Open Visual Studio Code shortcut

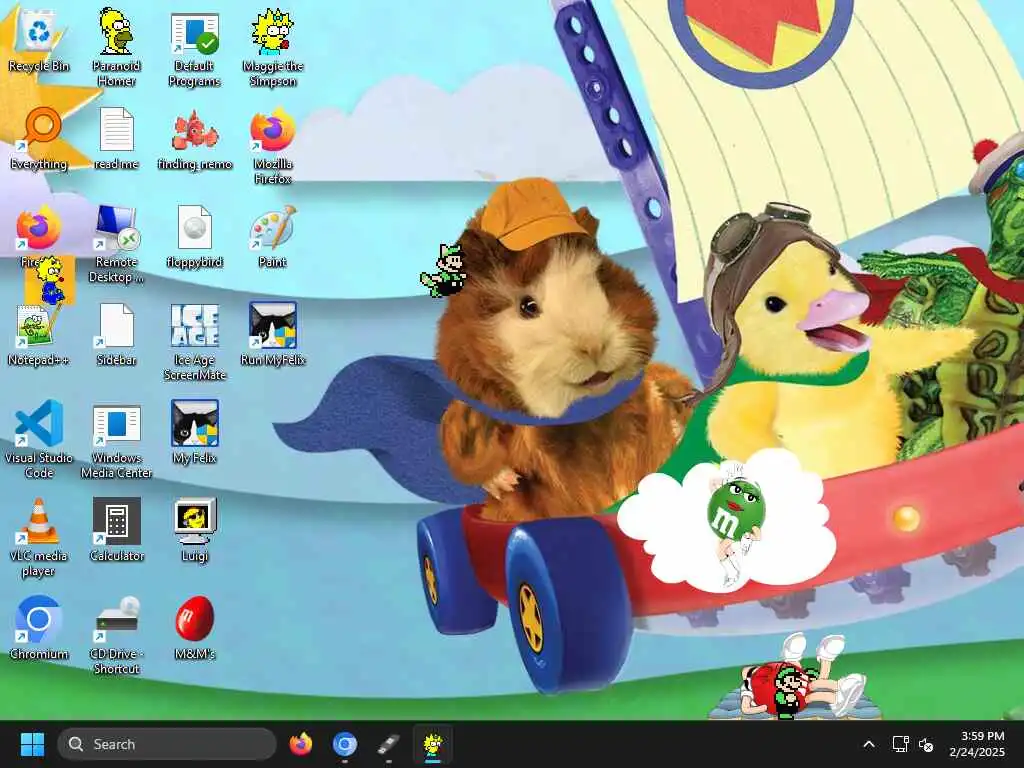coord(39,441)
